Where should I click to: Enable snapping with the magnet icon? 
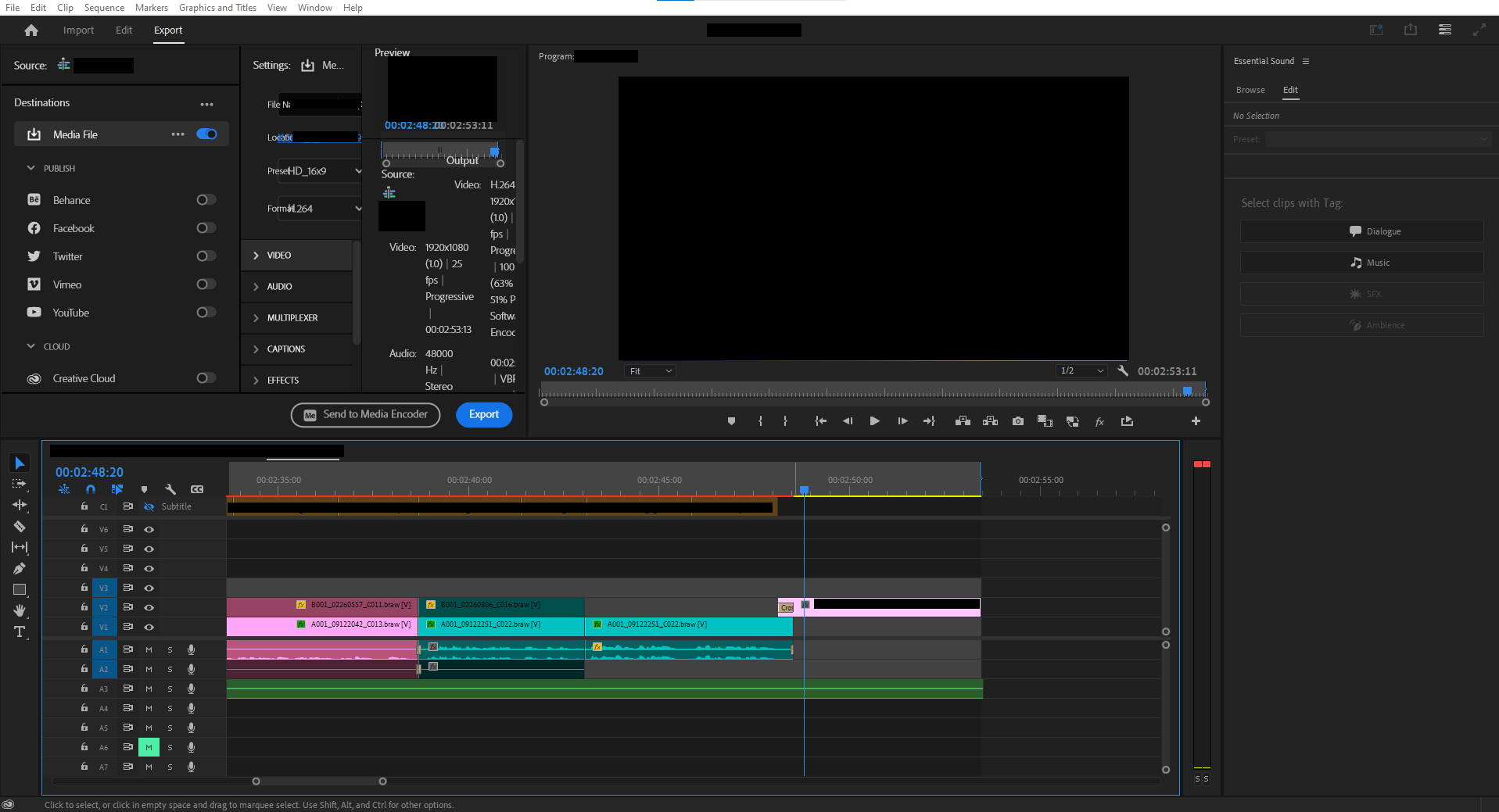click(x=90, y=488)
